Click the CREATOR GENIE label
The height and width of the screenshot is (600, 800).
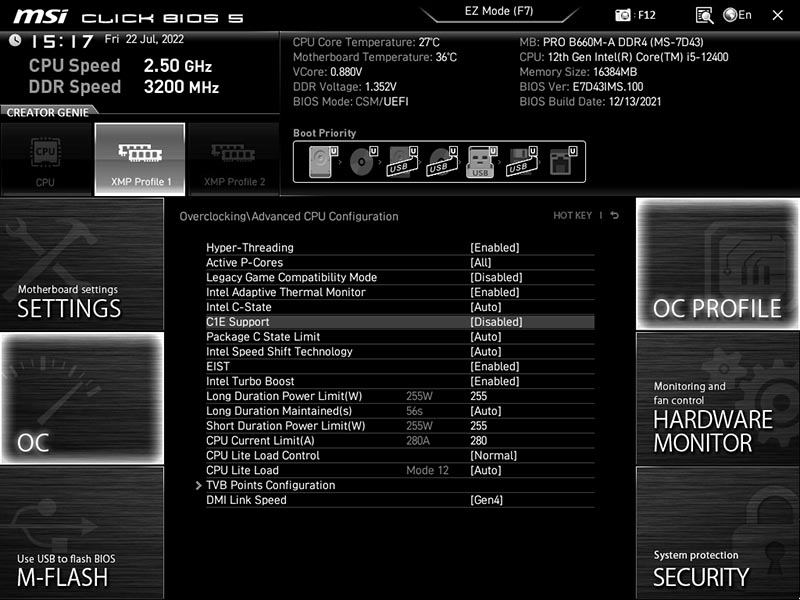coord(47,112)
